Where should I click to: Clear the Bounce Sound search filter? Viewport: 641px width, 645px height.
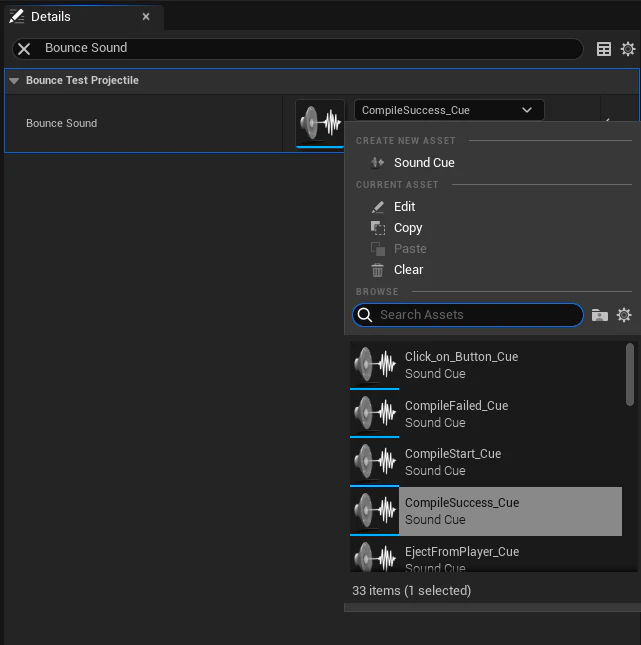24,49
